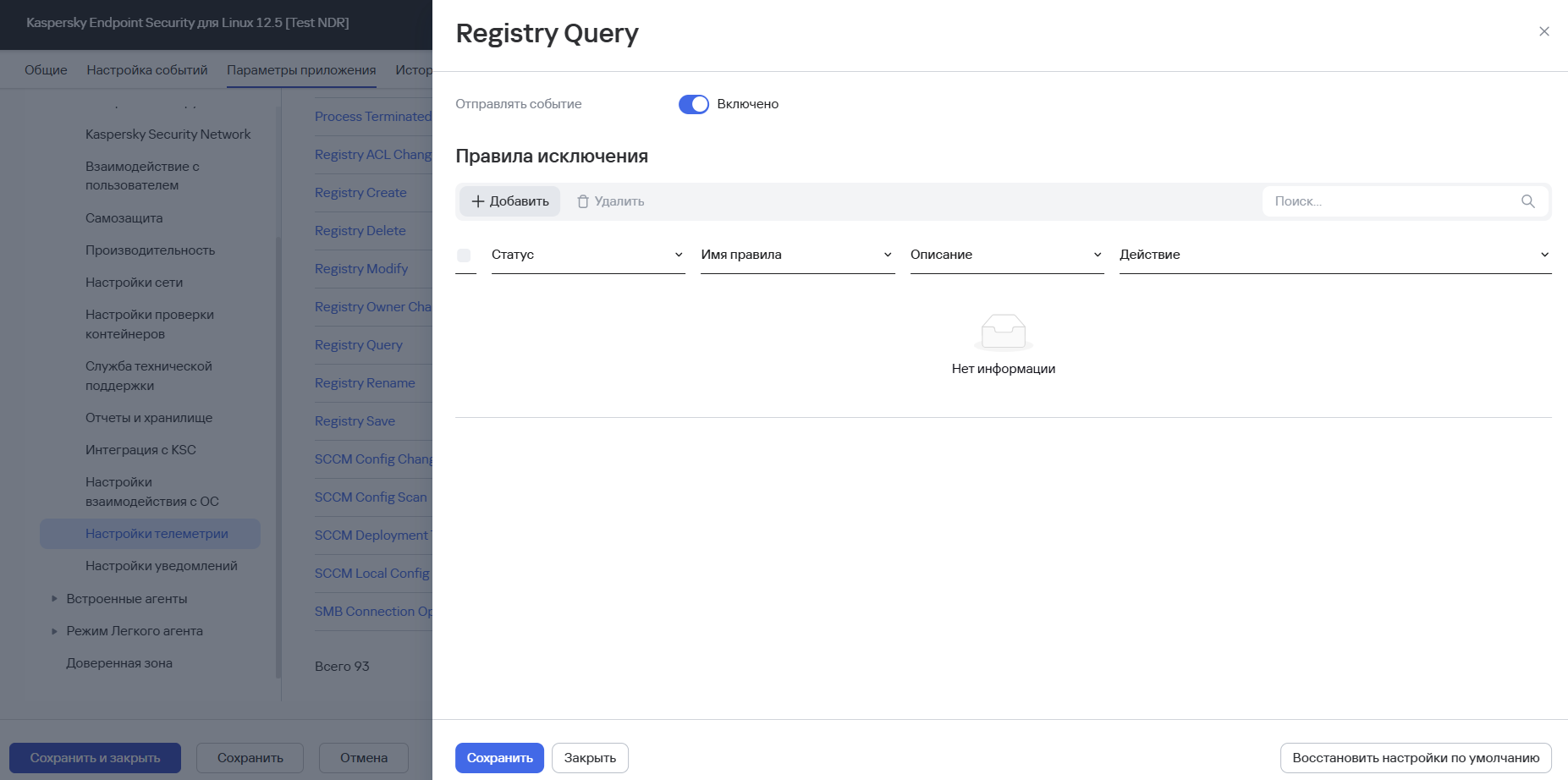This screenshot has height=780, width=1568.
Task: Click the plus icon on Добавить button
Action: 478,201
